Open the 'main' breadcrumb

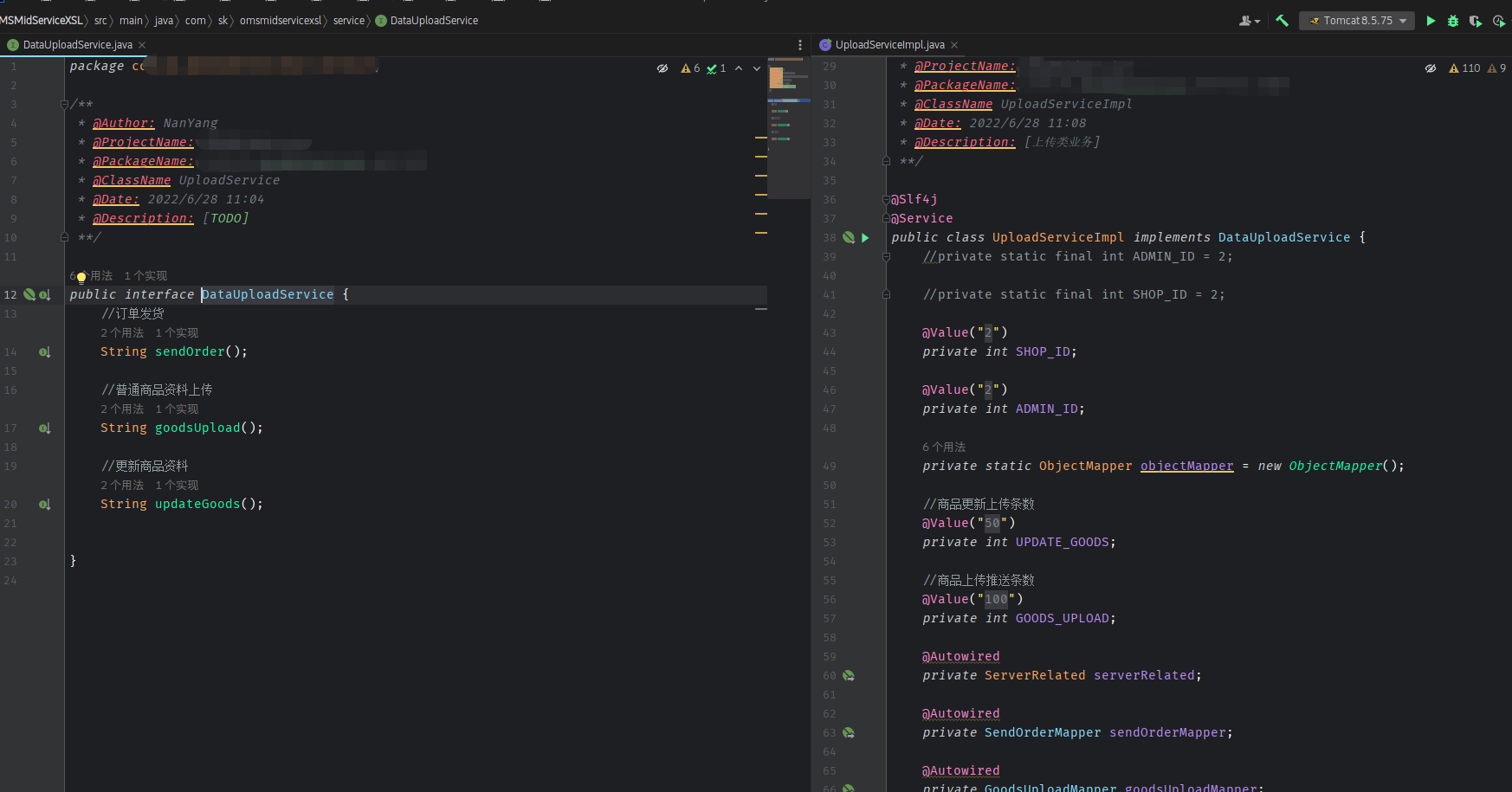click(131, 21)
